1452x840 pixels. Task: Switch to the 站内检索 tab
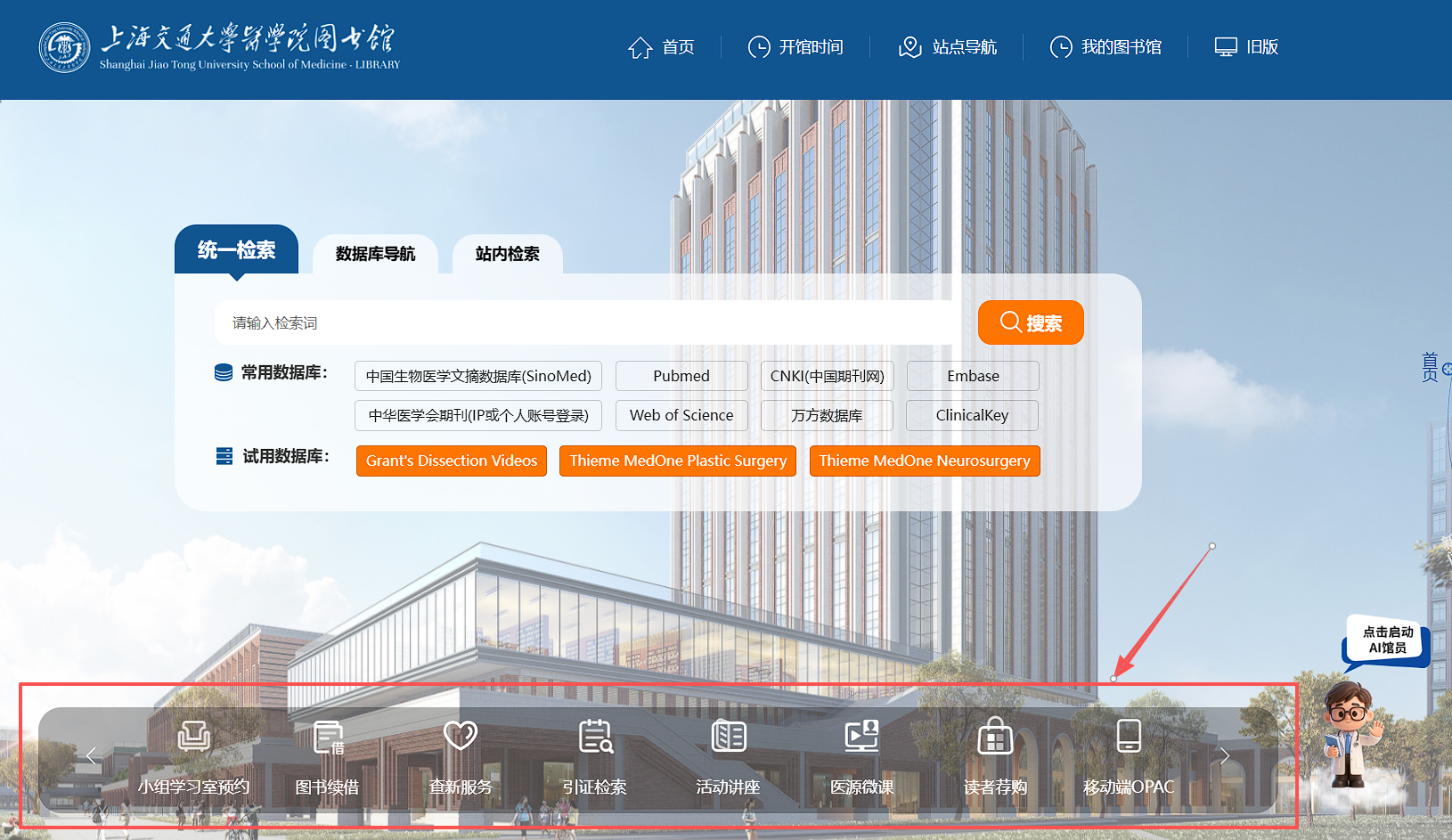[507, 254]
